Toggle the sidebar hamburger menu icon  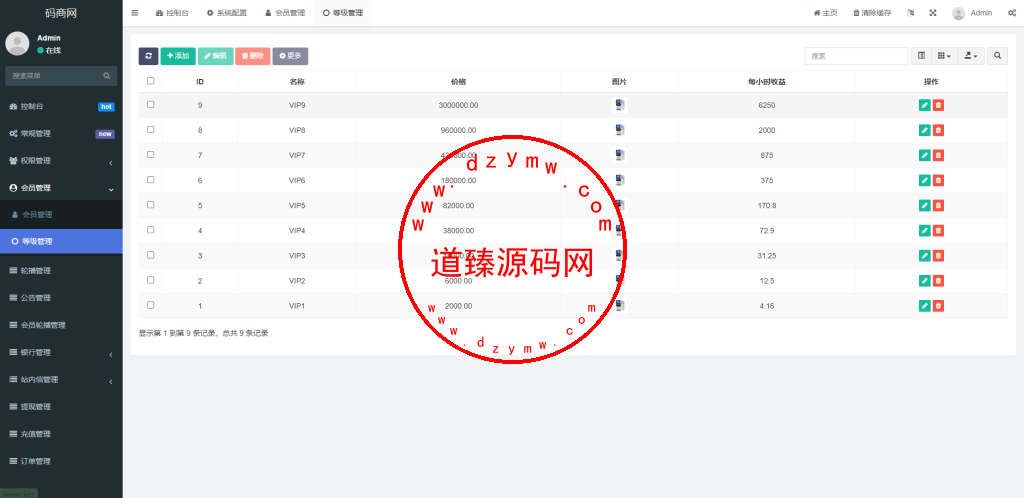tap(135, 13)
